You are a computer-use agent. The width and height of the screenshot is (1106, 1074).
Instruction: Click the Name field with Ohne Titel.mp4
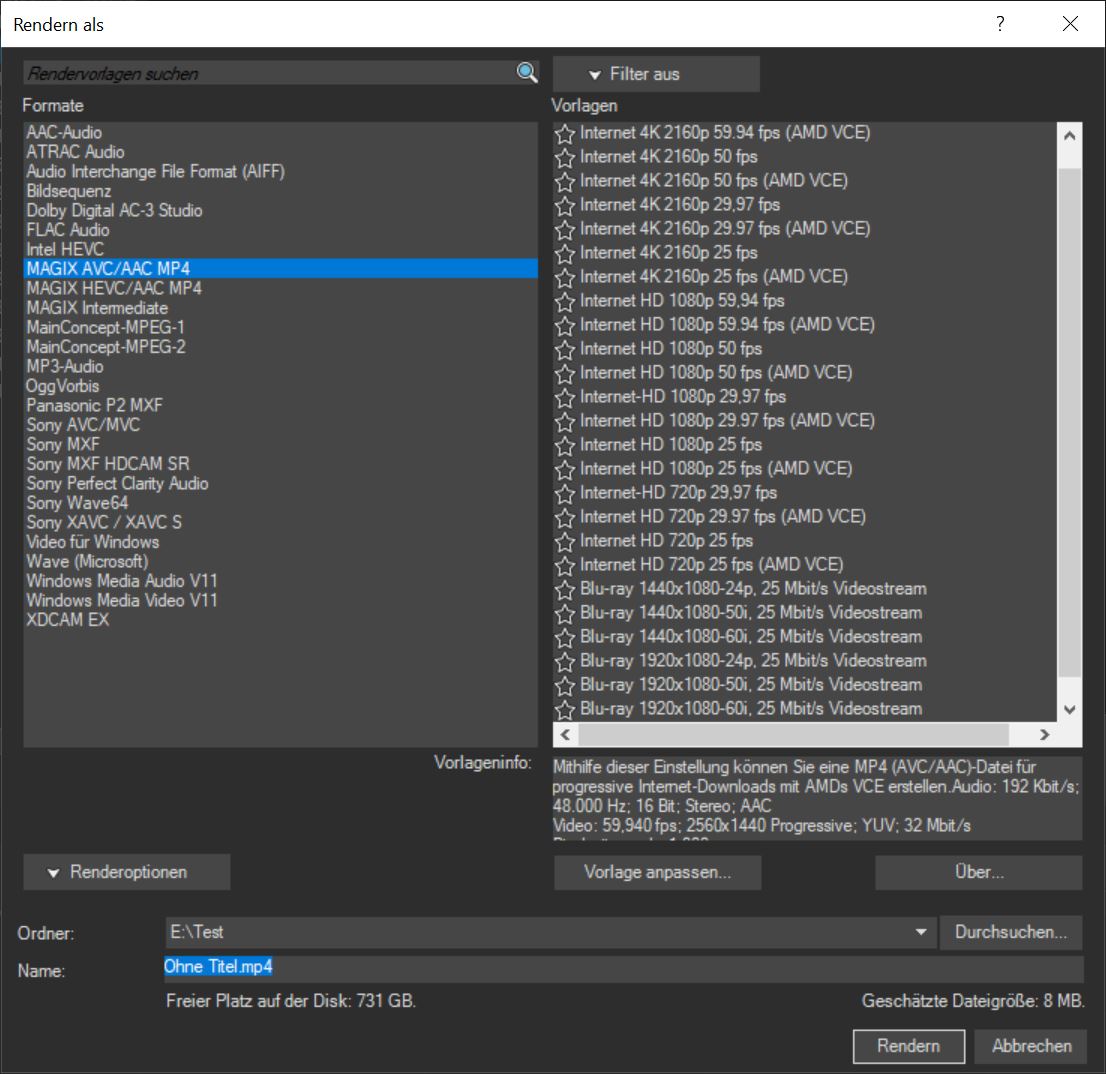coord(624,968)
